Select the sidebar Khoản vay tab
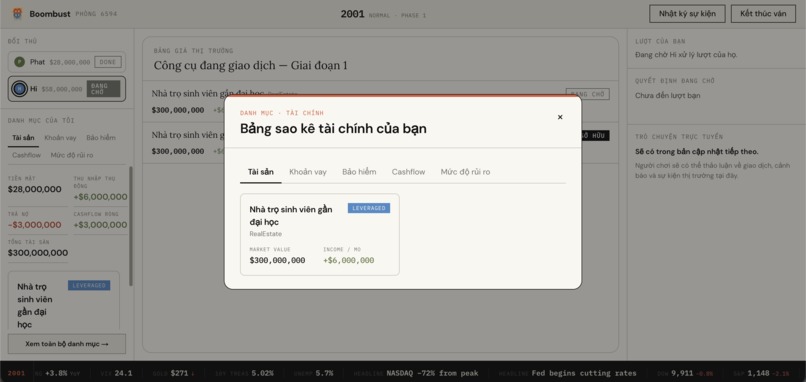This screenshot has width=806, height=382. [60, 138]
